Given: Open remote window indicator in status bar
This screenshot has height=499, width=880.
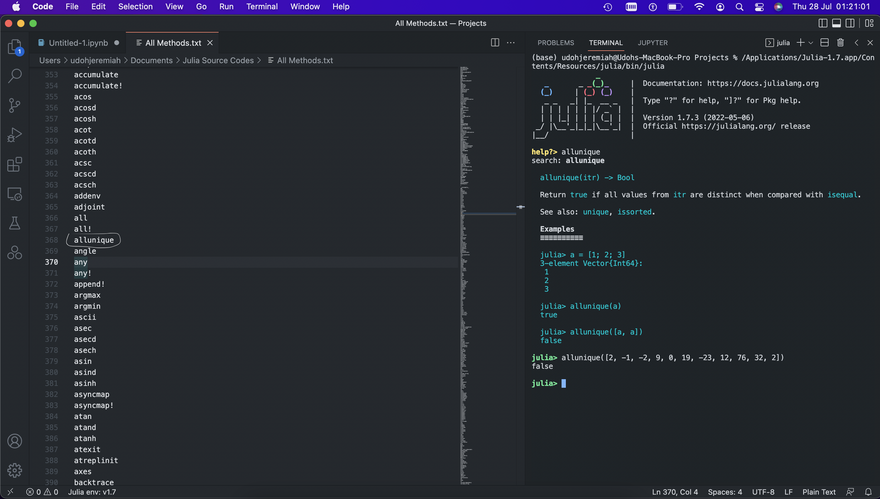Looking at the screenshot, I should (x=10, y=492).
